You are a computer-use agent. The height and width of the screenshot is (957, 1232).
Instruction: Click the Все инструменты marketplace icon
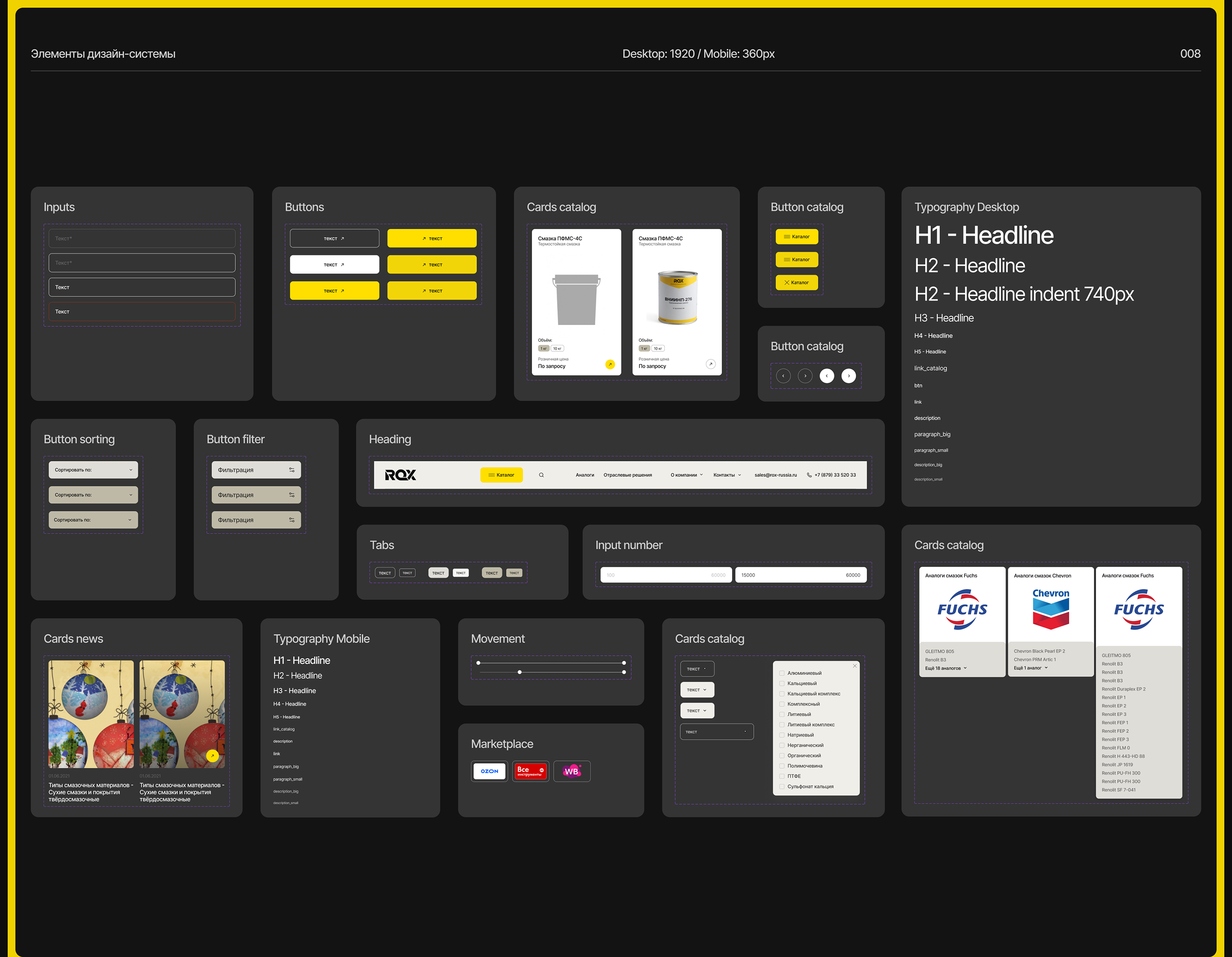[530, 771]
